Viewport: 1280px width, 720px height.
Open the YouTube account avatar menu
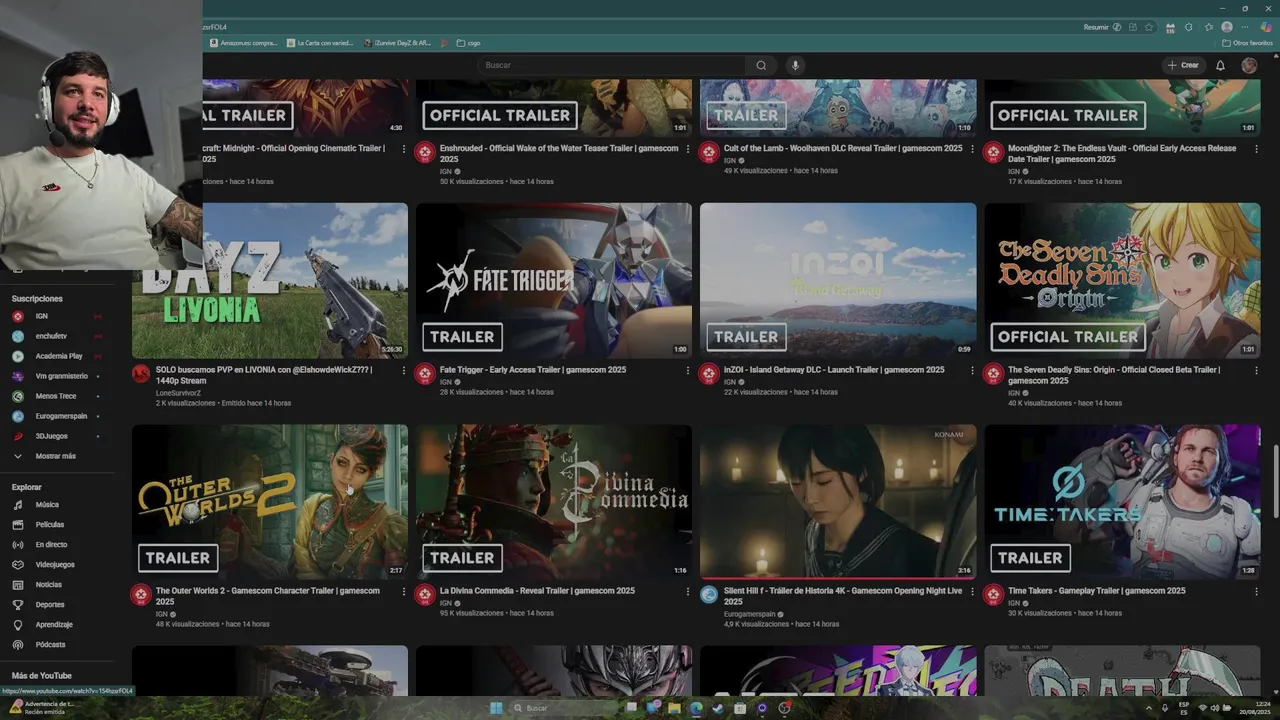click(x=1249, y=65)
